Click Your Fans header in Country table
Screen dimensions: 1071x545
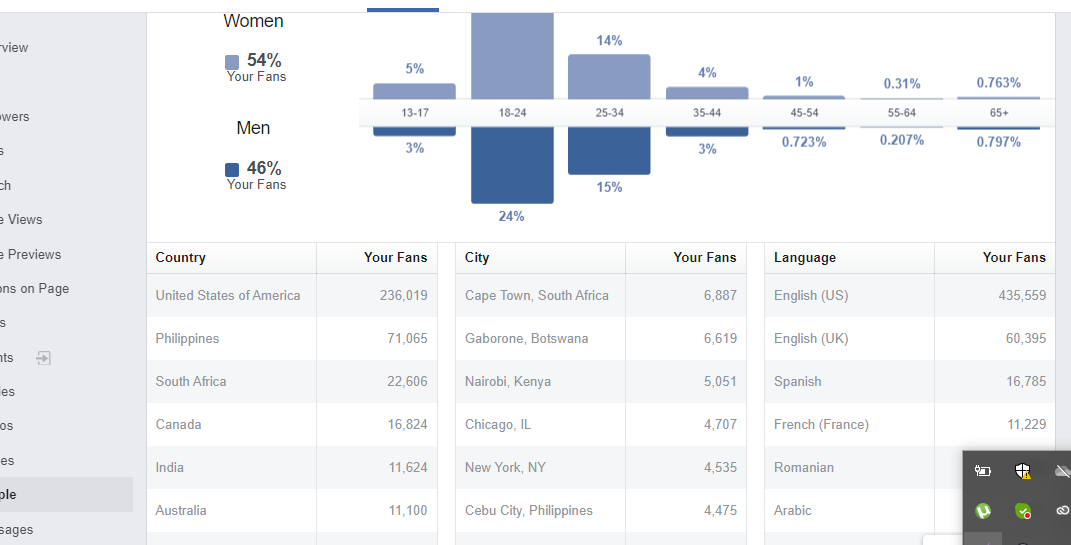[x=395, y=257]
